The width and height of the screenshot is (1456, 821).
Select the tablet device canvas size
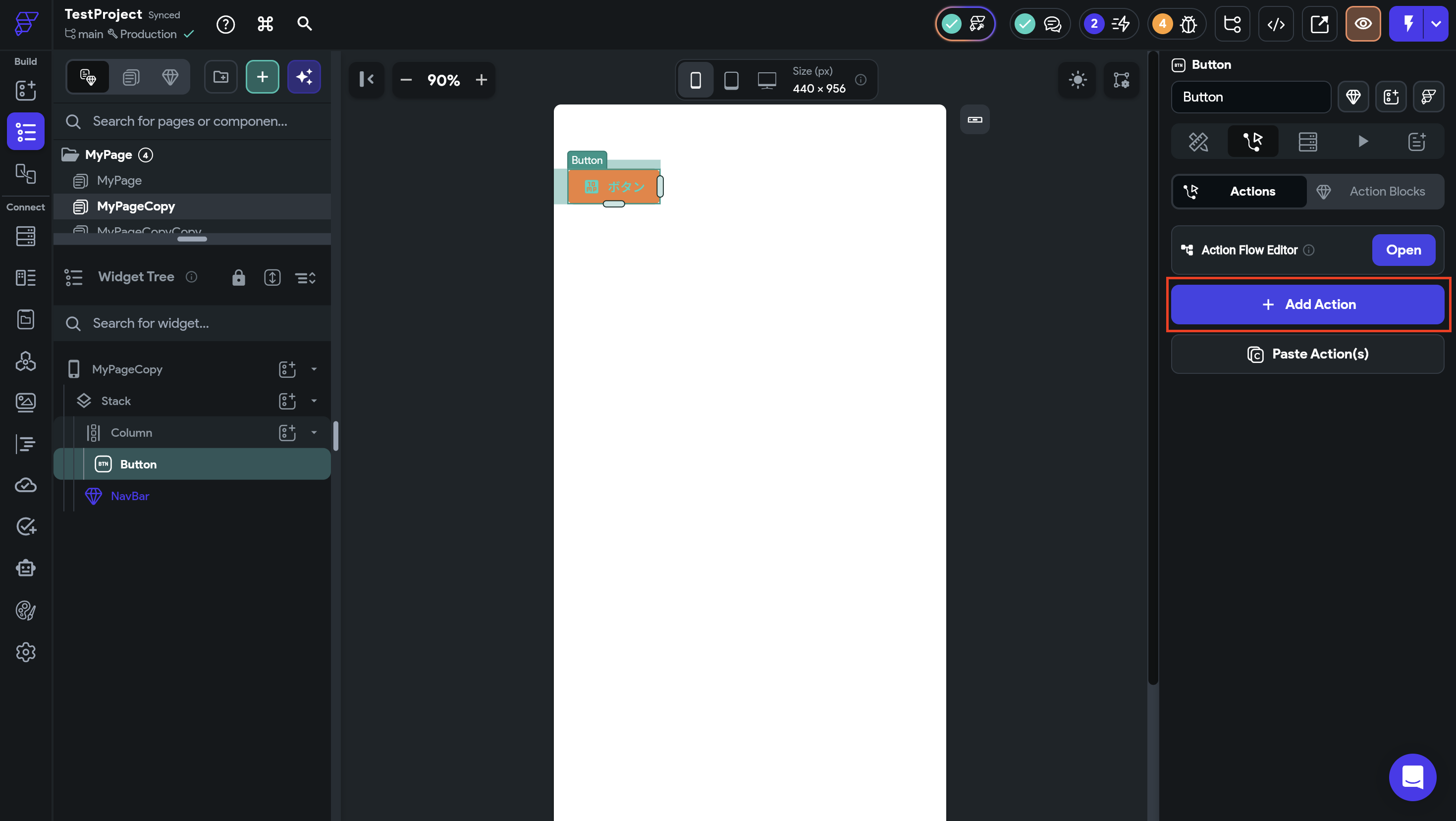point(731,80)
